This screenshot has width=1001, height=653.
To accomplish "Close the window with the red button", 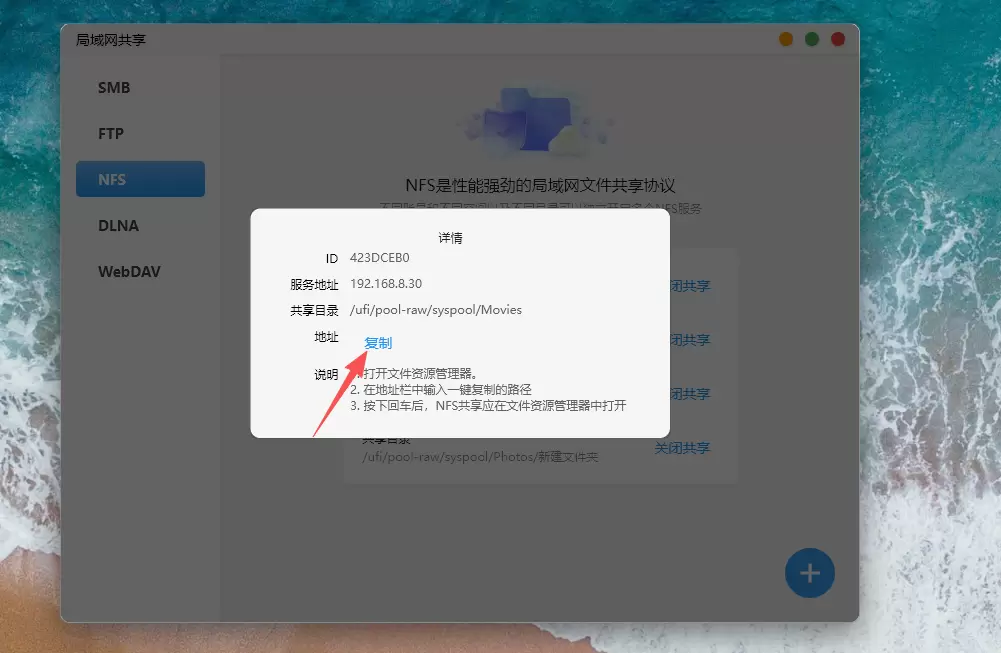I will point(838,39).
